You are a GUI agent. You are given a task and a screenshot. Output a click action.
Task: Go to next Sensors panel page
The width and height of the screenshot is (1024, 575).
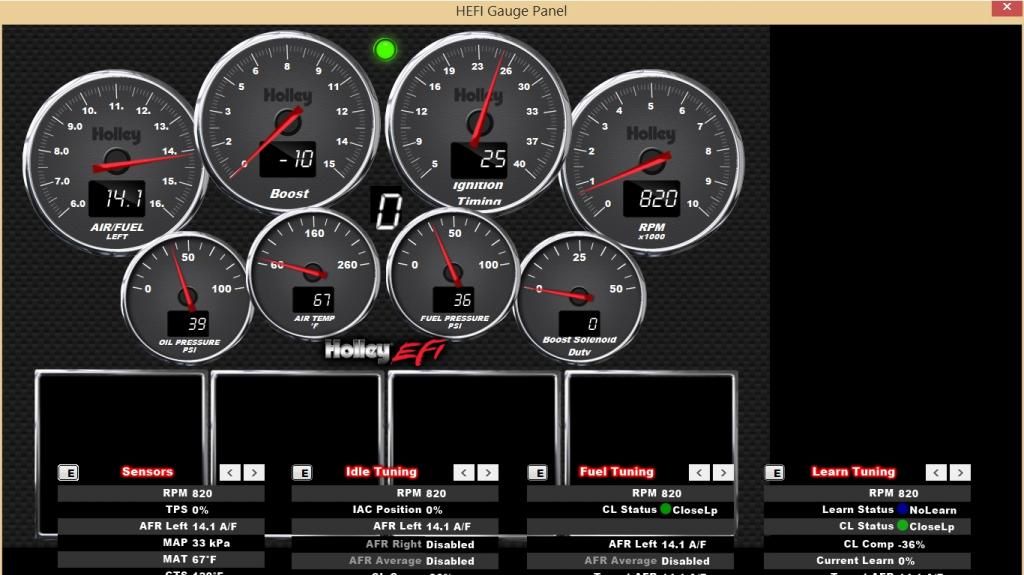point(254,472)
